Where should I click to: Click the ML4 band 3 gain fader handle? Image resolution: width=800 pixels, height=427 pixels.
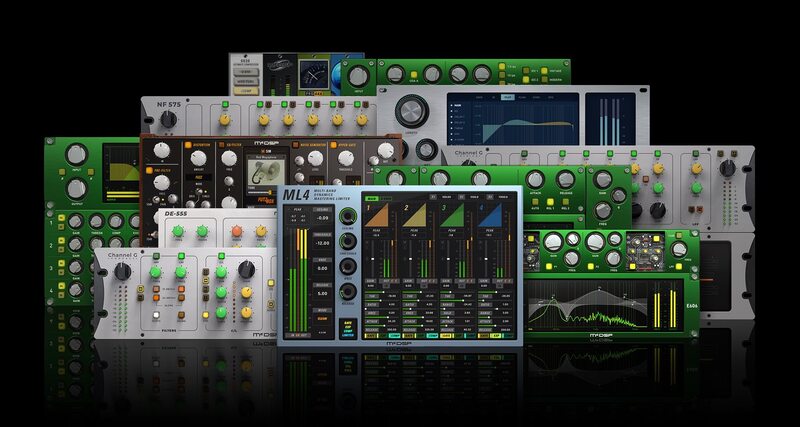point(447,259)
